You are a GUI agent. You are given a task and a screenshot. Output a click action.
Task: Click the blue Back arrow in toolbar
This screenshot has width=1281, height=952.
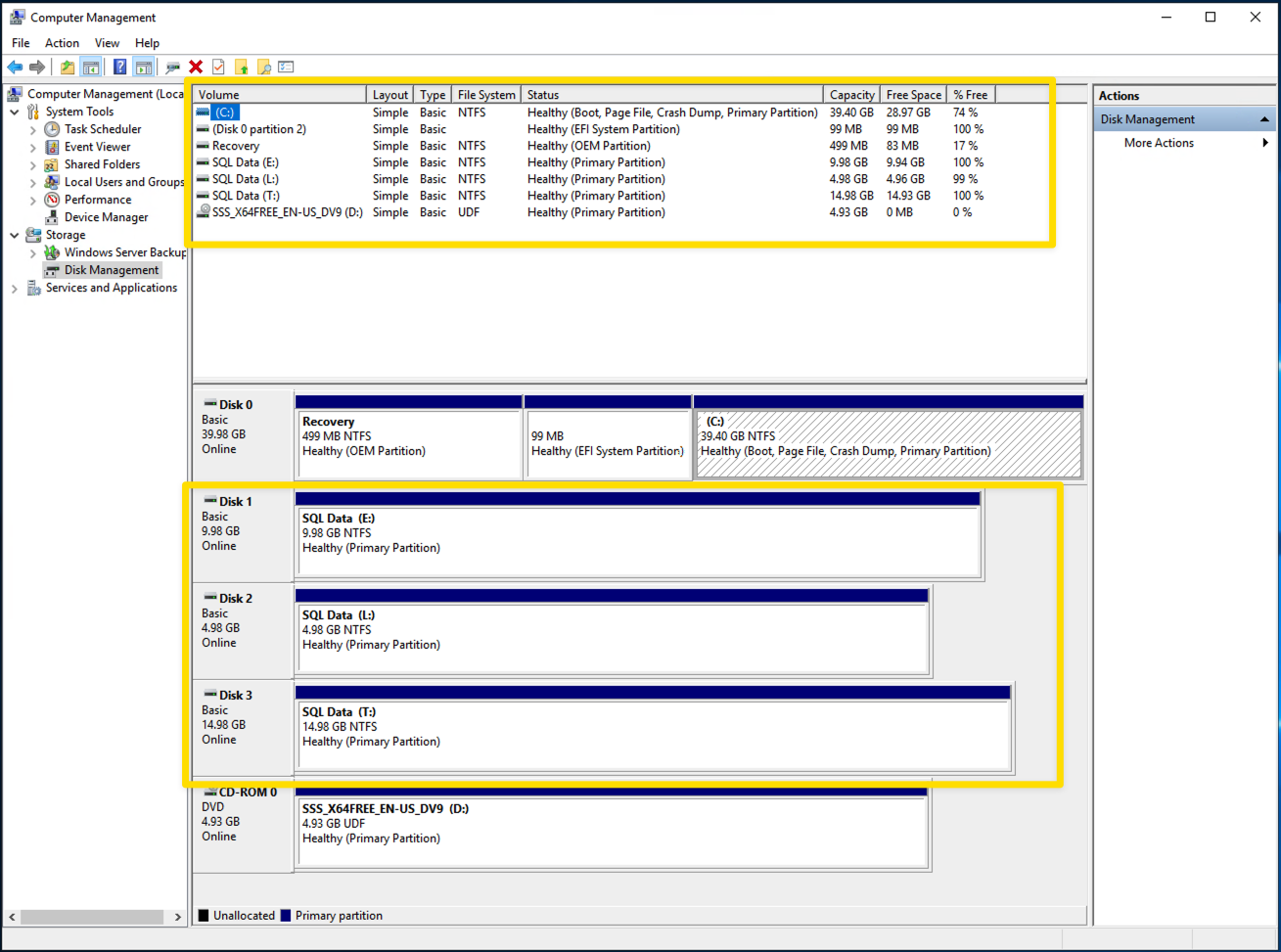[15, 68]
